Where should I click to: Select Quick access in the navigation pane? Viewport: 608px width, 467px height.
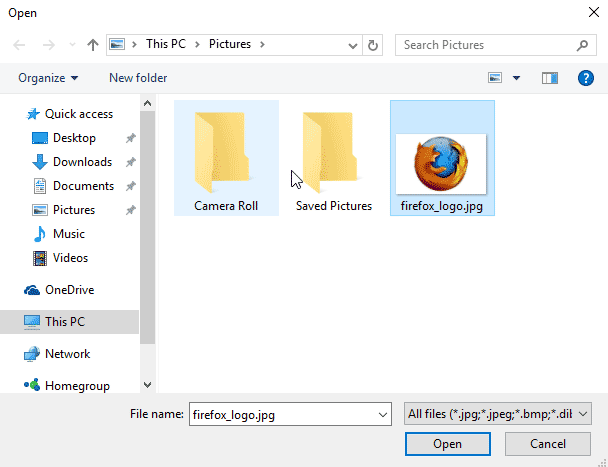click(x=79, y=114)
